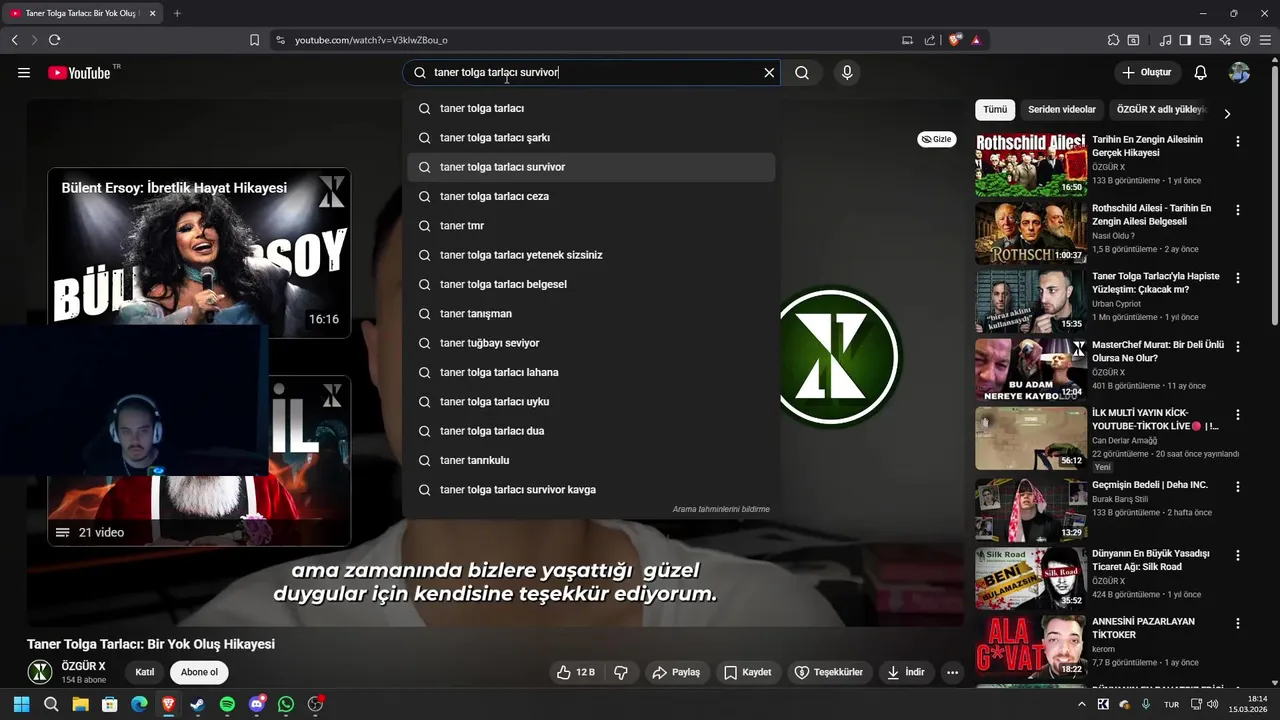Open options for 'Tarihin En Zengin Ailesinin' video

(x=1238, y=142)
